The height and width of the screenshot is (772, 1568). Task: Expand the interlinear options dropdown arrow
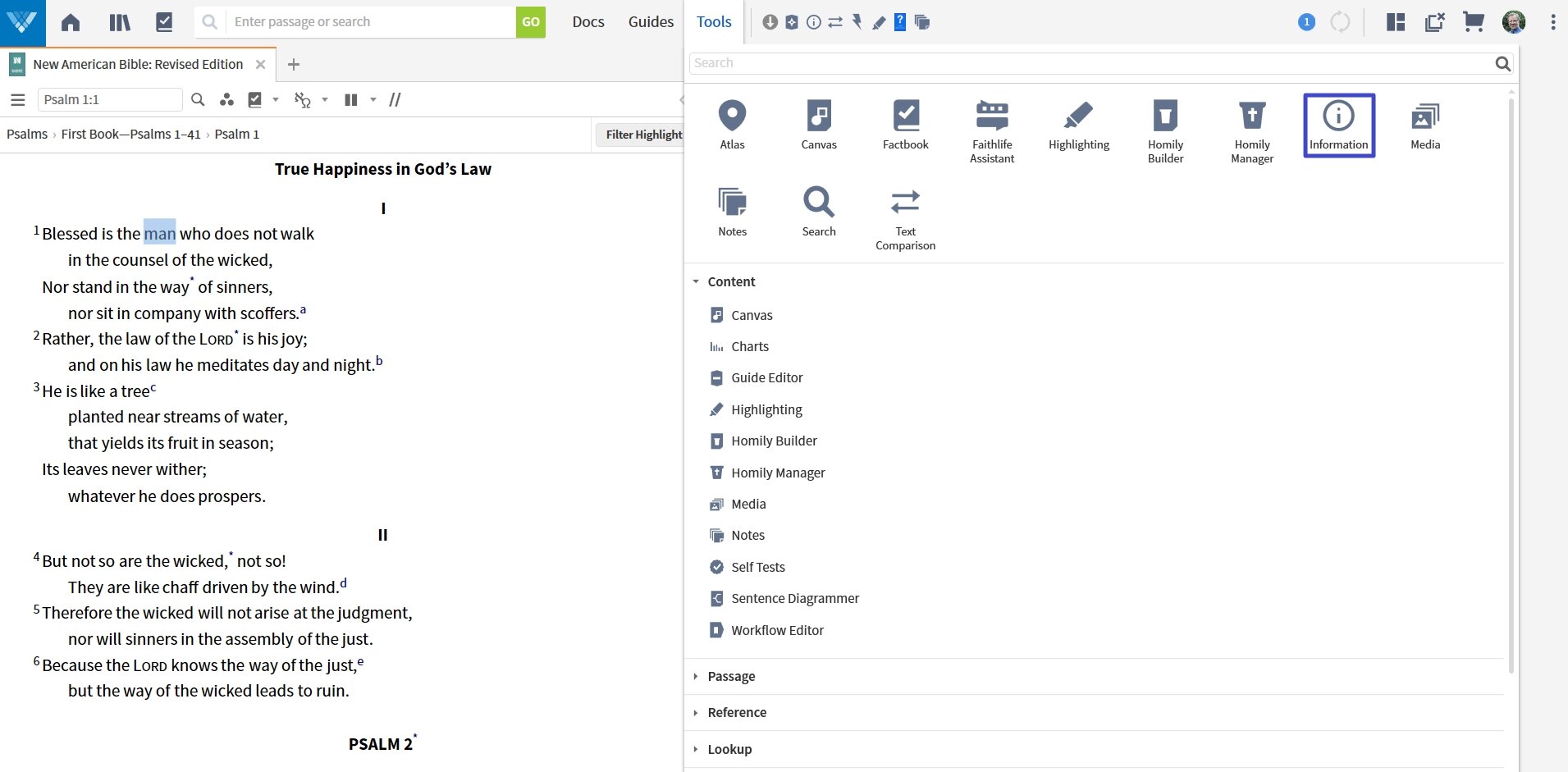pos(325,99)
